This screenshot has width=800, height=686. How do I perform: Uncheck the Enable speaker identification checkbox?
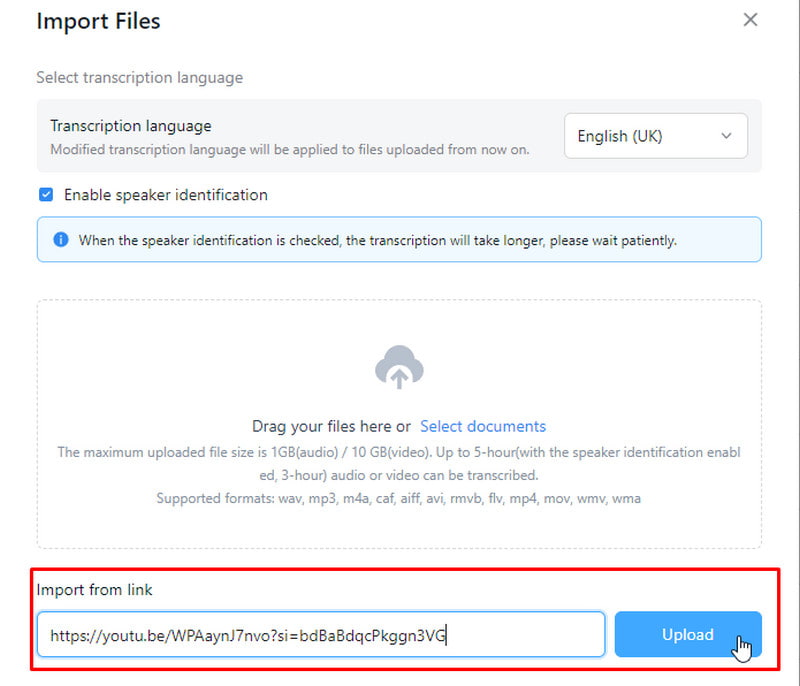pyautogui.click(x=46, y=194)
